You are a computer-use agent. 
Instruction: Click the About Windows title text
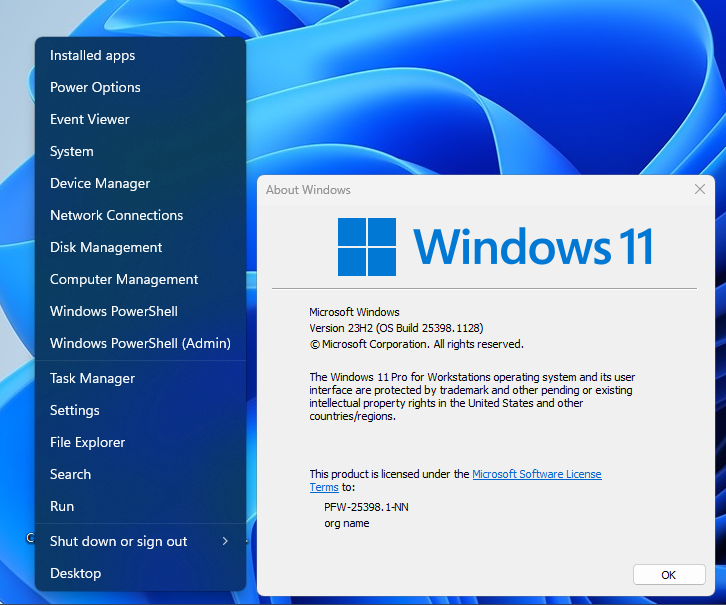[x=308, y=190]
